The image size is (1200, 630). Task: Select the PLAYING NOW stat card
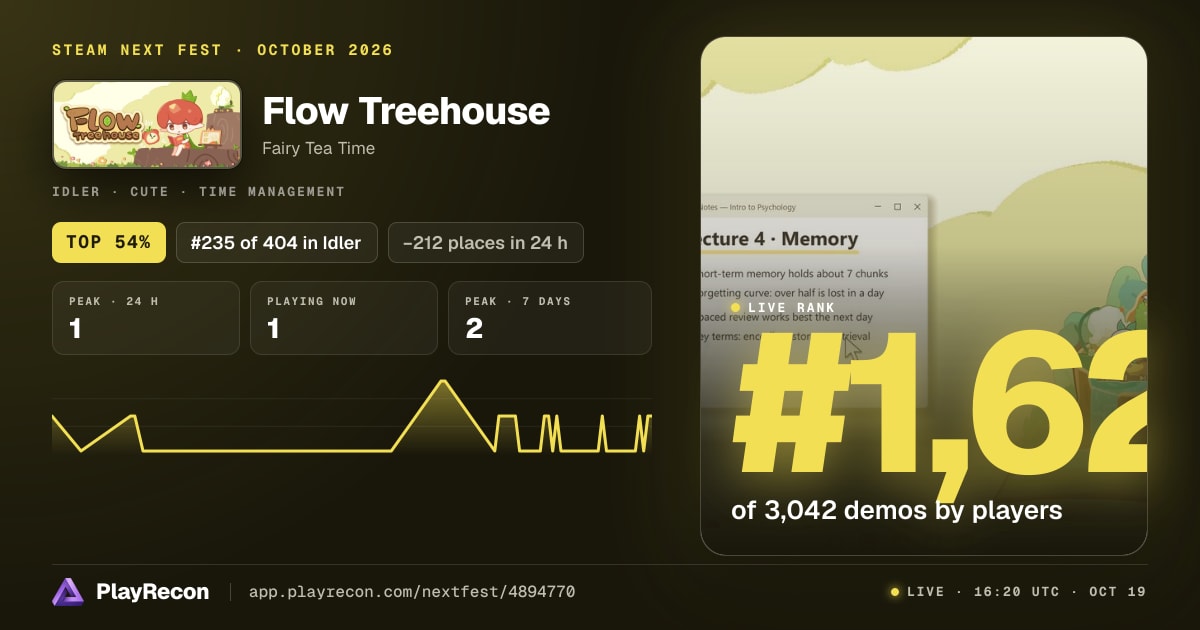coord(344,318)
